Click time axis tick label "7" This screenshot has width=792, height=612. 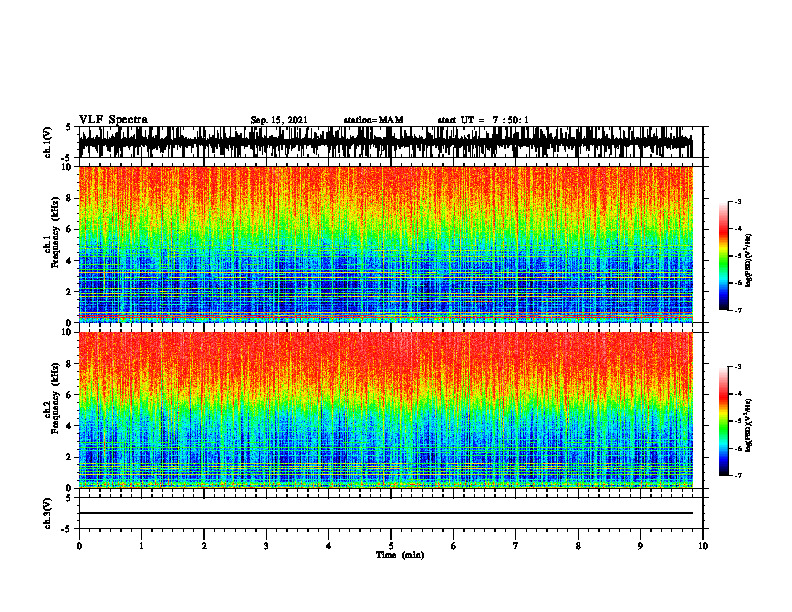tap(516, 546)
